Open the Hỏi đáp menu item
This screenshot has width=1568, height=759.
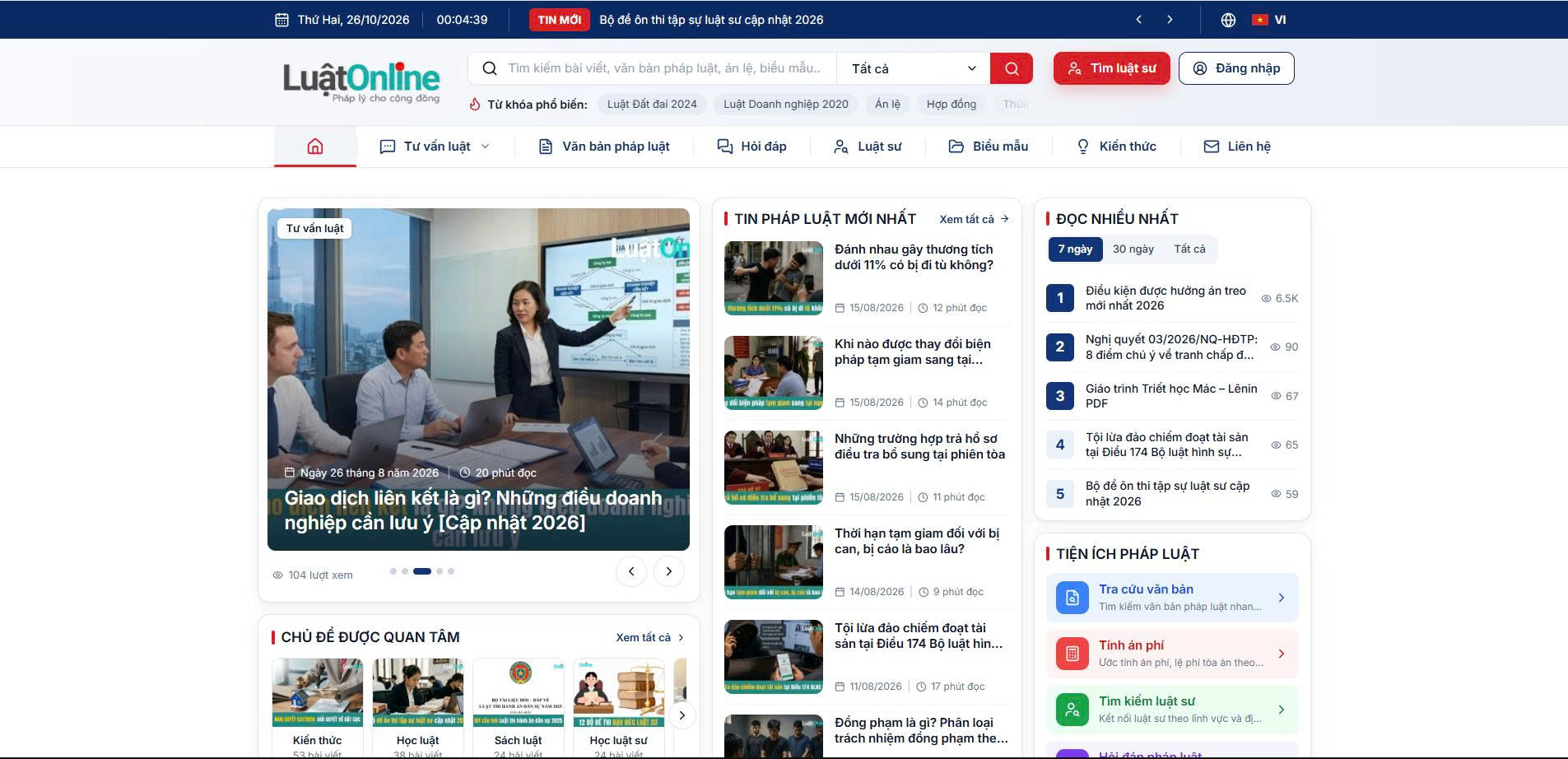tap(752, 147)
